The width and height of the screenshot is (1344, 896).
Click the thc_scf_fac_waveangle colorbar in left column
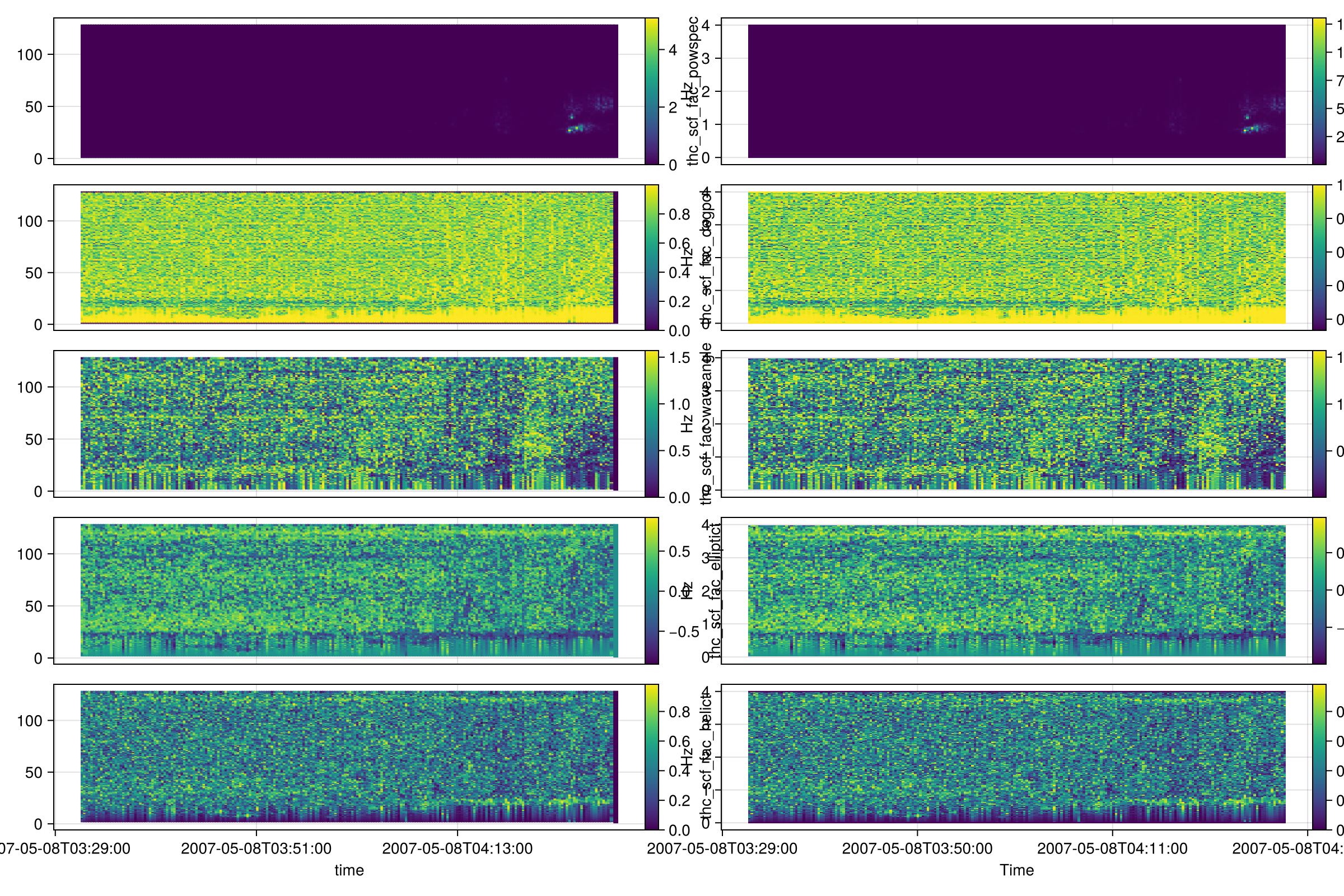[x=651, y=424]
